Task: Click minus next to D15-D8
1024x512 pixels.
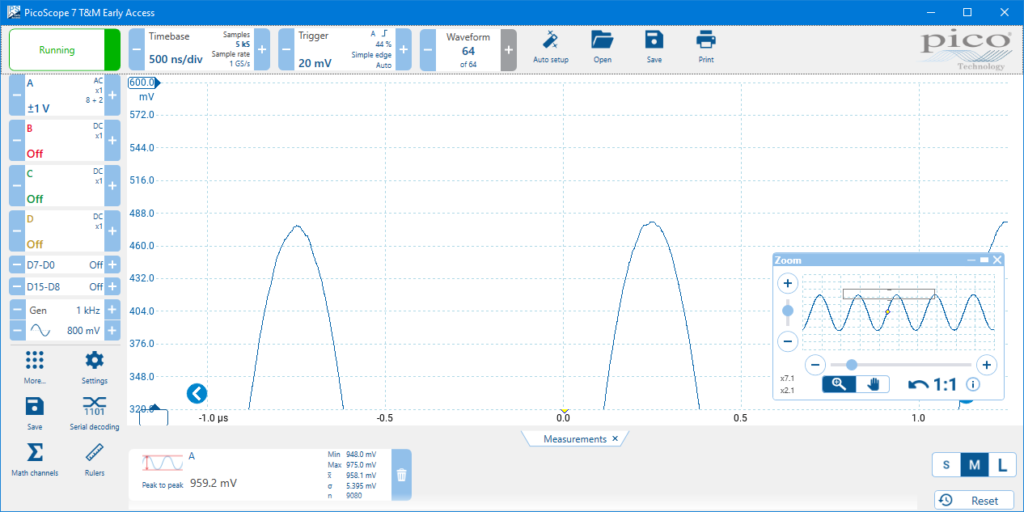Action: [17, 287]
